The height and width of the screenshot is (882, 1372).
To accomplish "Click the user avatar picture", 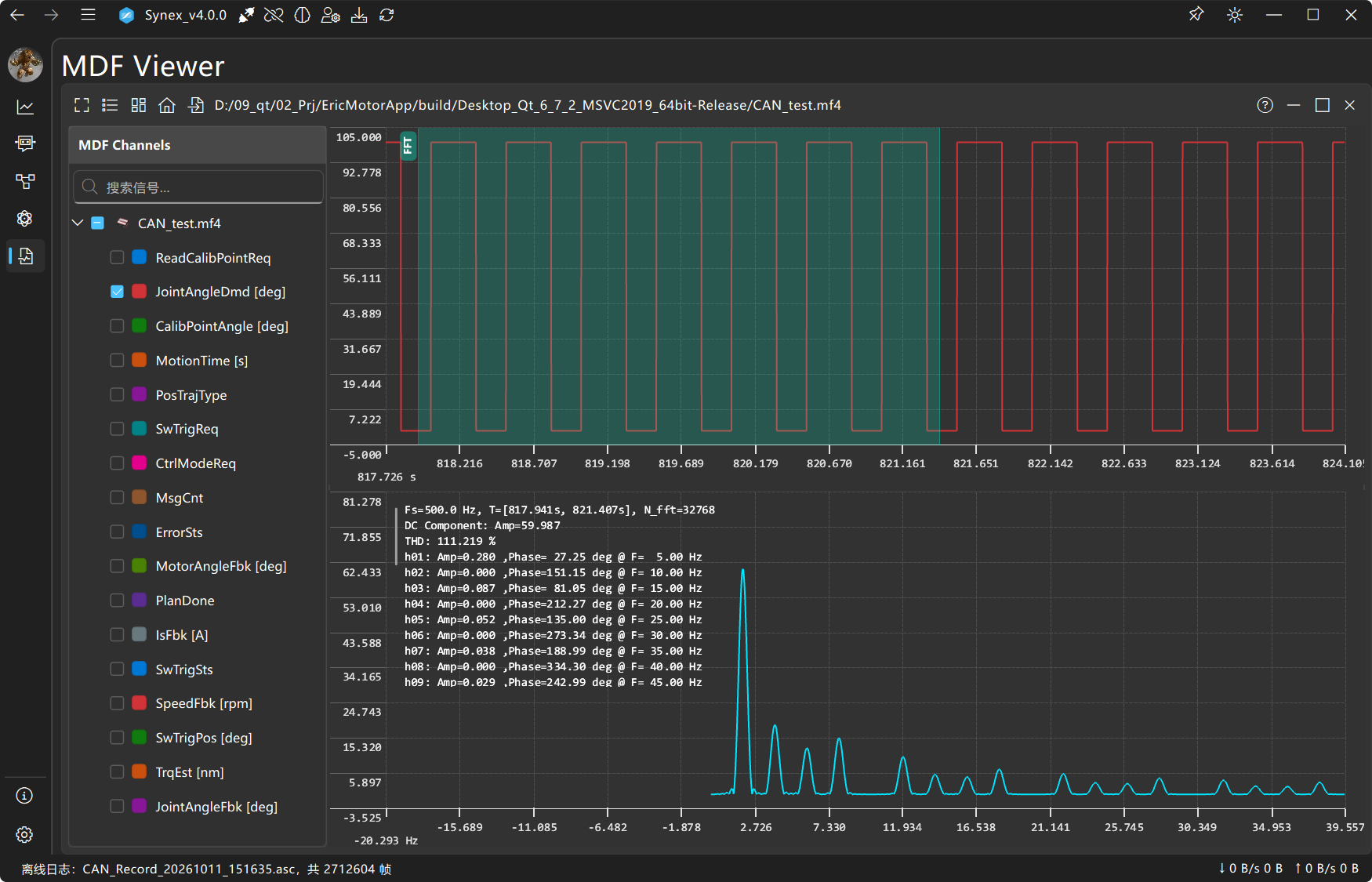I will tap(25, 64).
